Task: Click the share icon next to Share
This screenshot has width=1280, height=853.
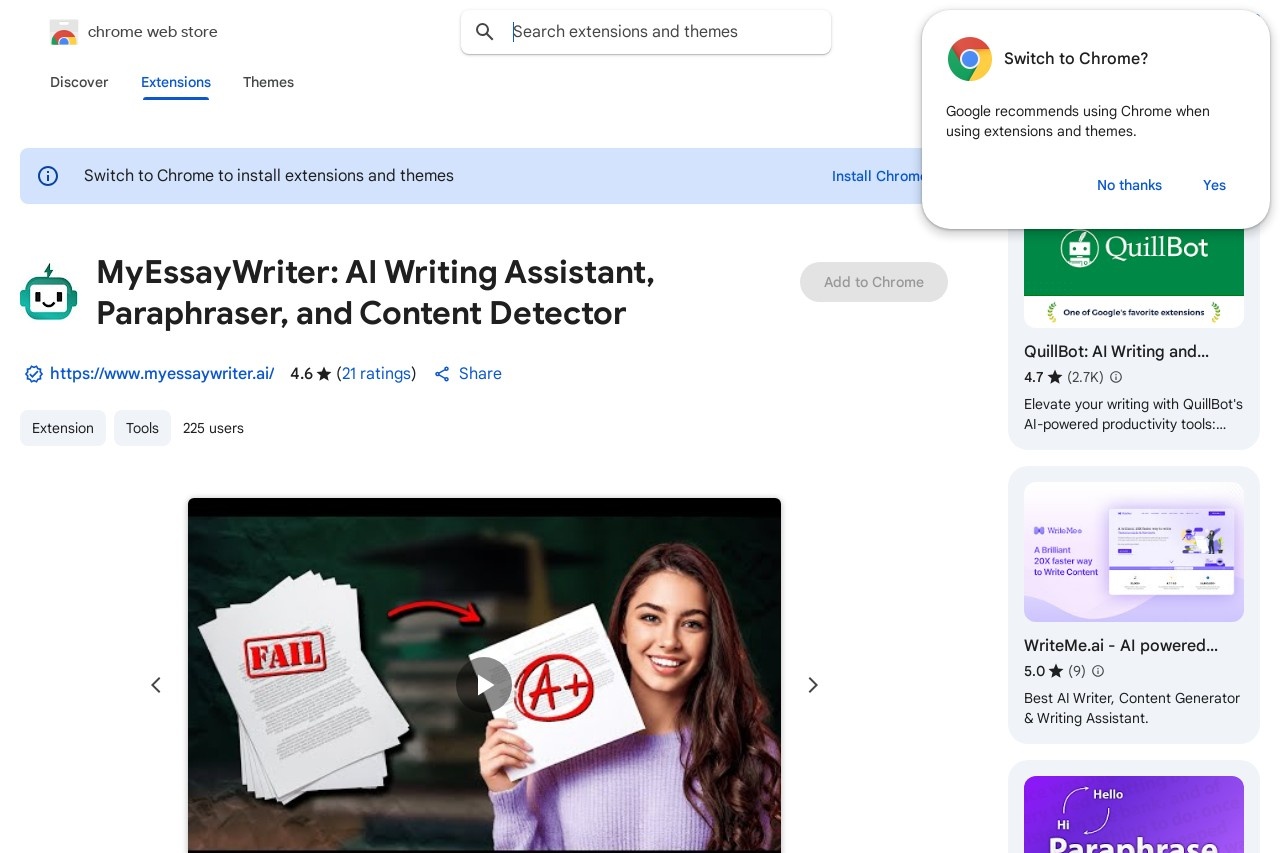Action: coord(442,374)
